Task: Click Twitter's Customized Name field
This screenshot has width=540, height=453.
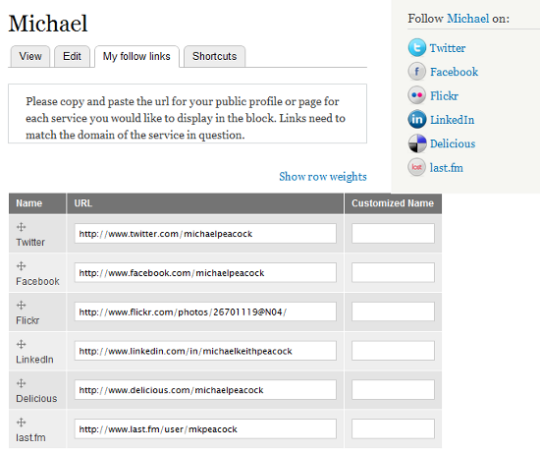Action: point(393,234)
